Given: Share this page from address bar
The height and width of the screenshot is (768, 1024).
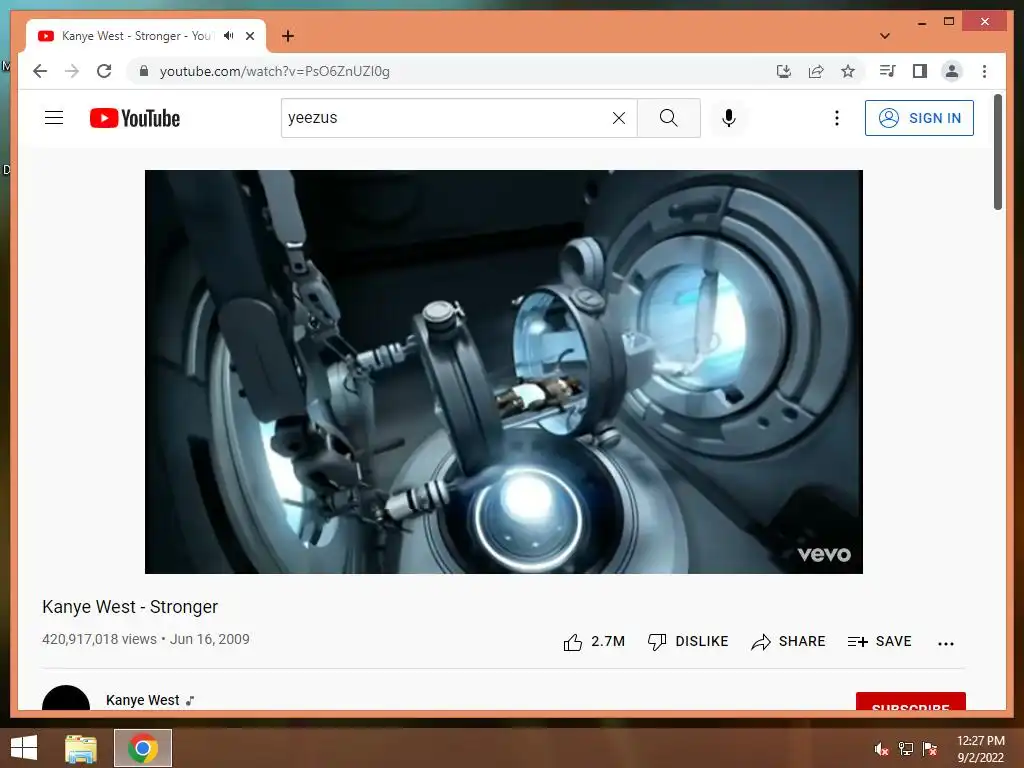Looking at the screenshot, I should pyautogui.click(x=816, y=71).
